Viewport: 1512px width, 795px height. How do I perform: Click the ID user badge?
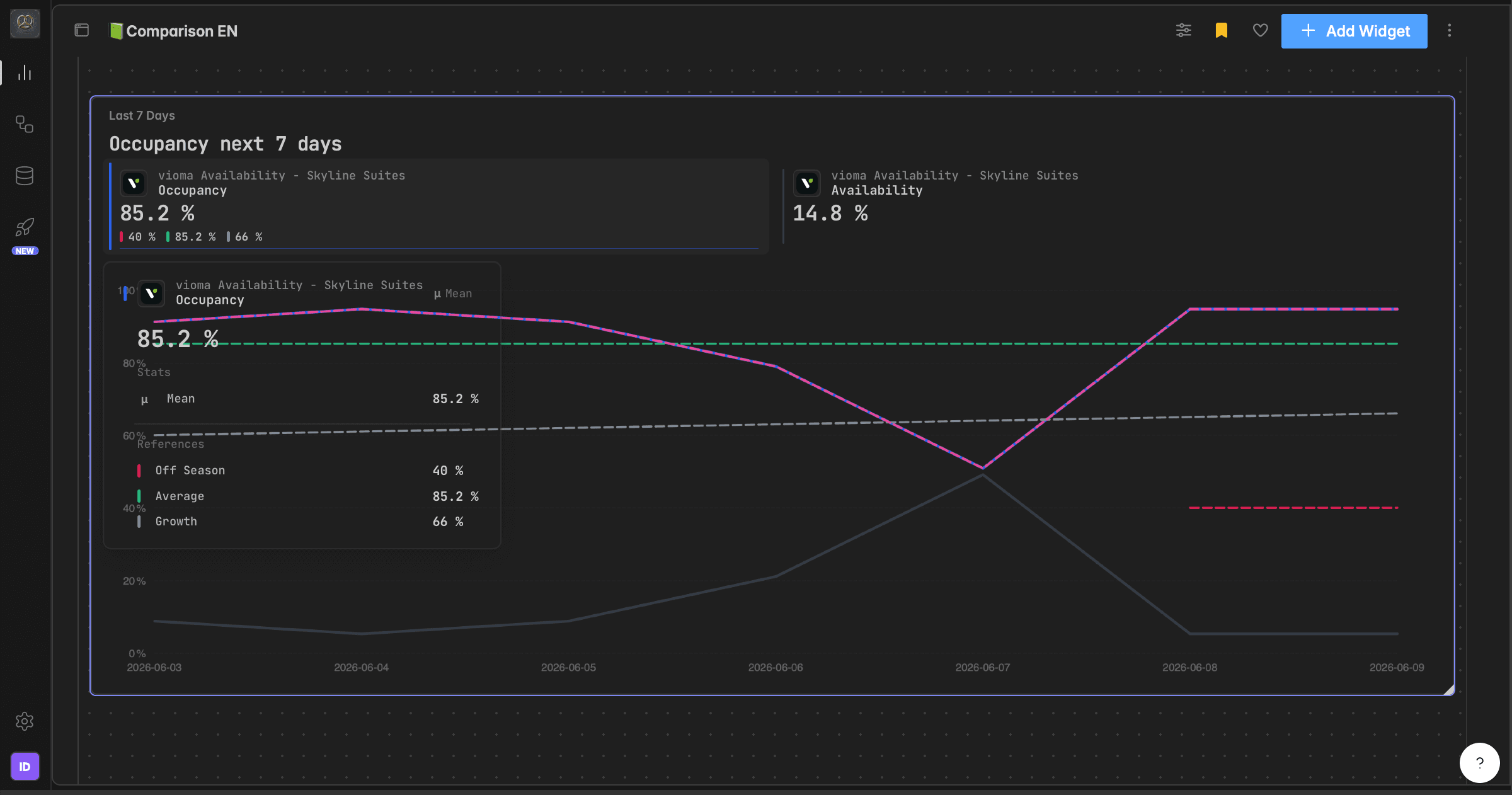(x=25, y=767)
